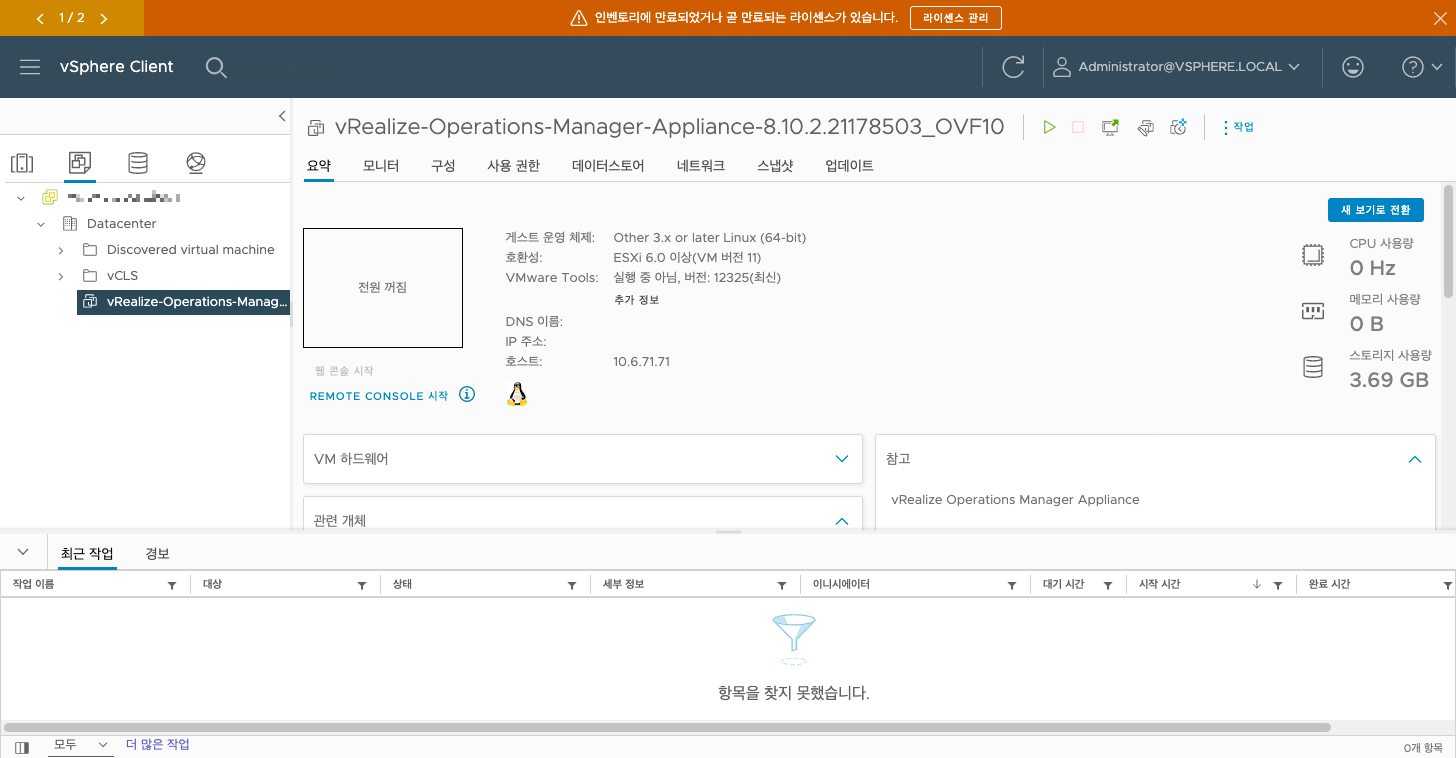
Task: Open the 사용 권한 tab
Action: (x=513, y=166)
